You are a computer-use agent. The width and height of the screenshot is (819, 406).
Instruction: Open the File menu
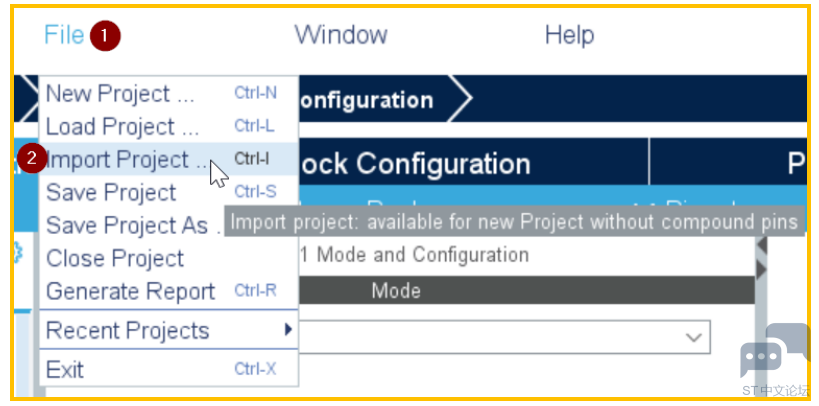point(64,35)
